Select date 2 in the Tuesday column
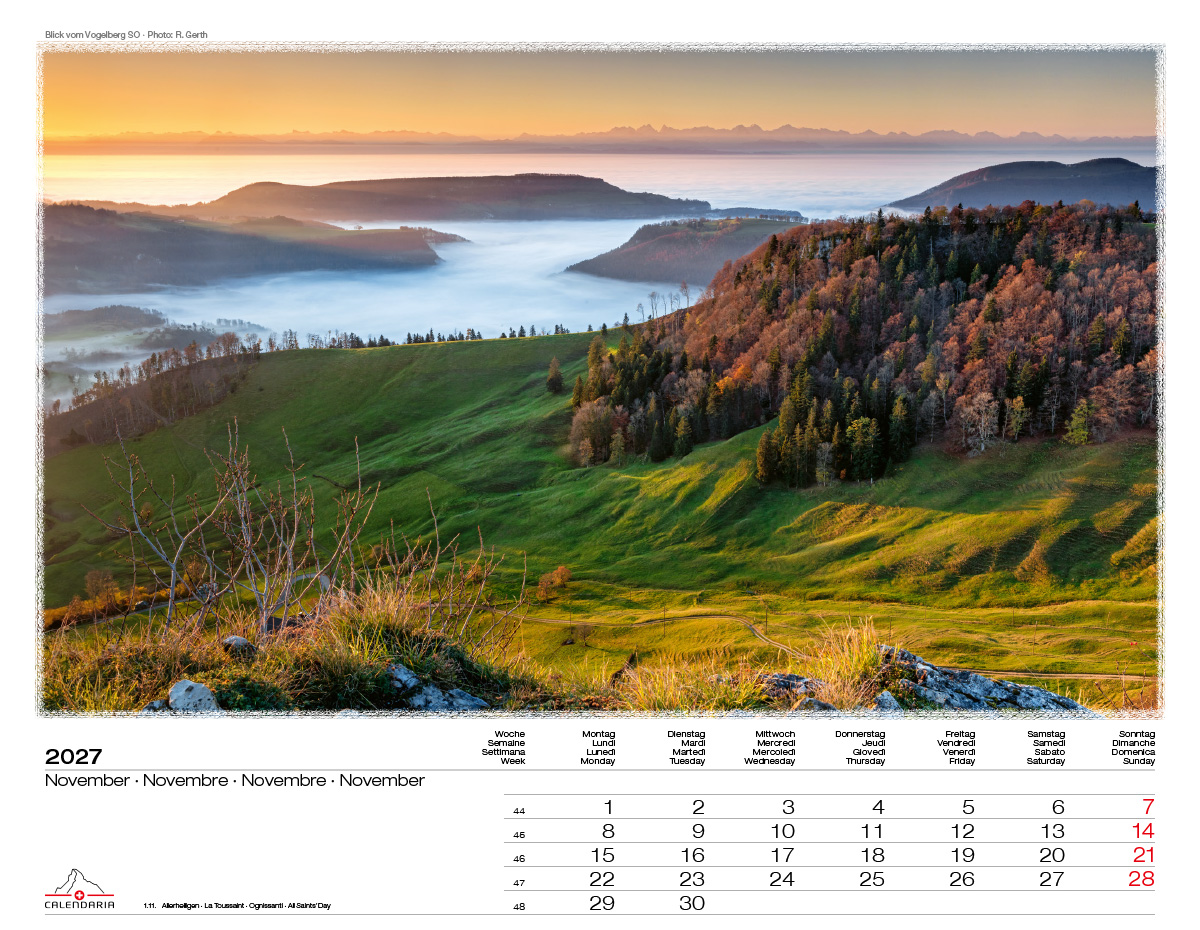This screenshot has width=1200, height=930. (699, 807)
